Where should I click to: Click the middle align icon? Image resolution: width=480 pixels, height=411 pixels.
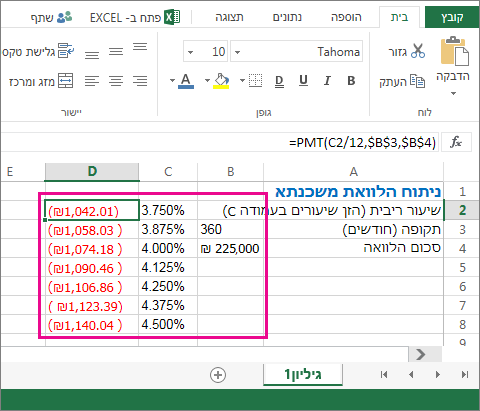116,52
